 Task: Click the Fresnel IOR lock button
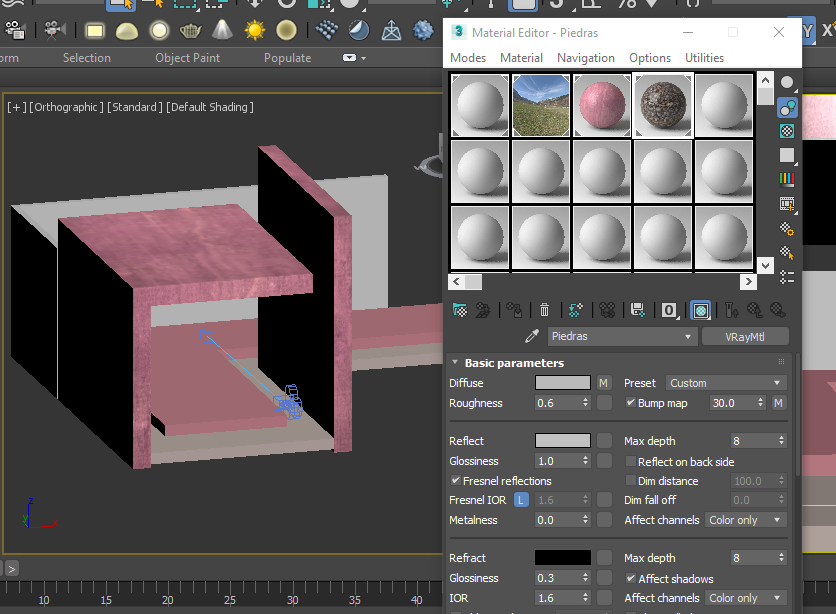(x=521, y=499)
